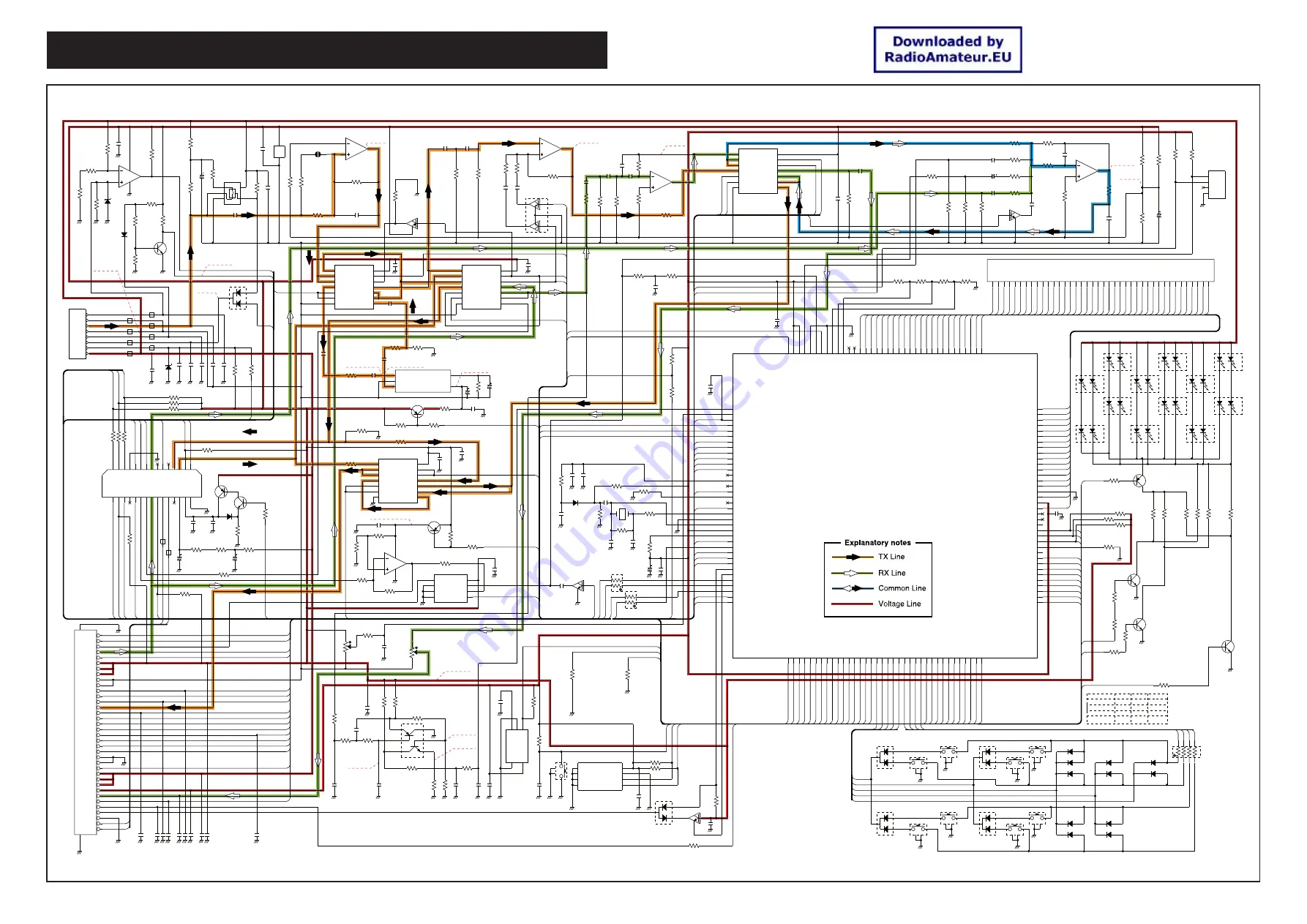Click the black title banner at top
The width and height of the screenshot is (1307, 924).
point(327,50)
